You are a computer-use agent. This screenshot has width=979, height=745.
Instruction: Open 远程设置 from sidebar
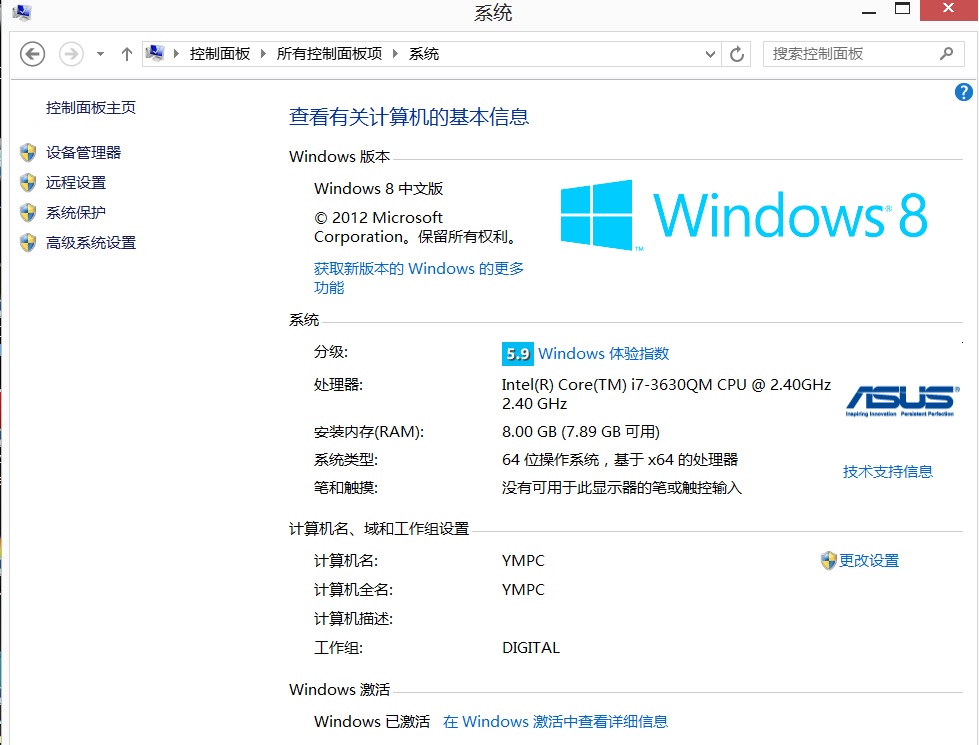click(76, 182)
